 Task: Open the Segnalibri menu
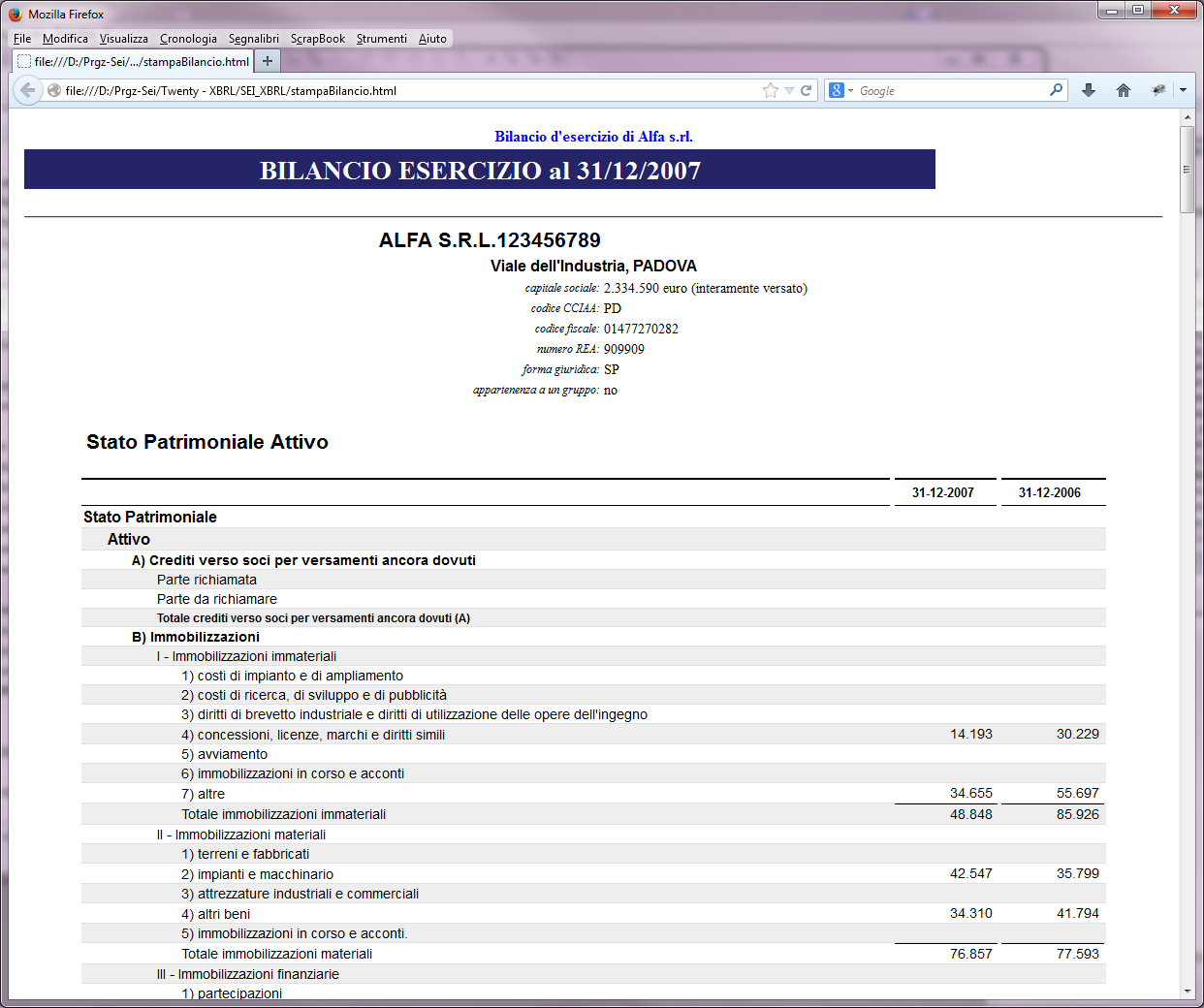point(254,39)
